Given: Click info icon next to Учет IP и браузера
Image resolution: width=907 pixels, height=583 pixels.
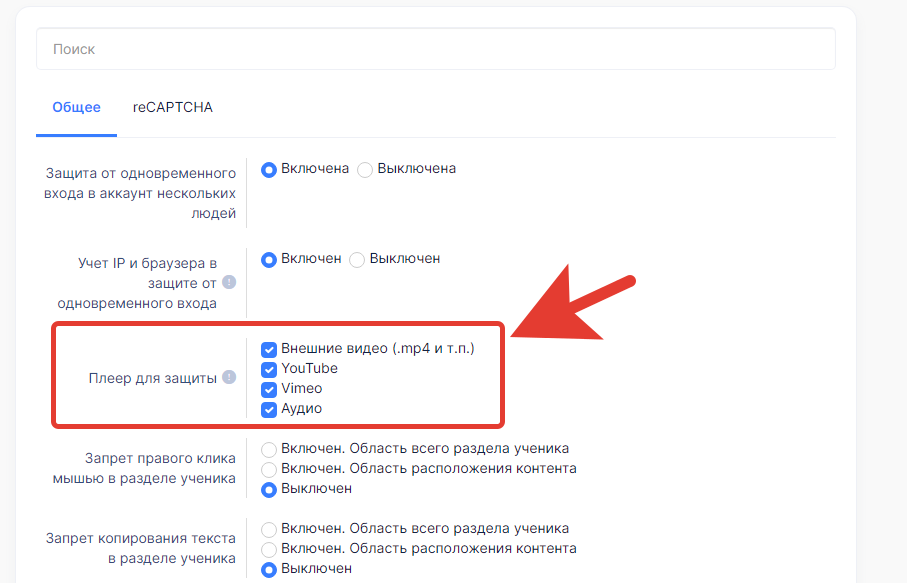Looking at the screenshot, I should pyautogui.click(x=229, y=282).
